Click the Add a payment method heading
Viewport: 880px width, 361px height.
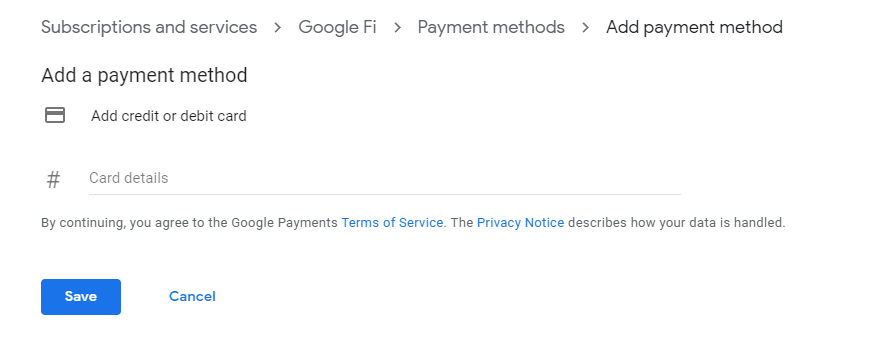(x=144, y=75)
